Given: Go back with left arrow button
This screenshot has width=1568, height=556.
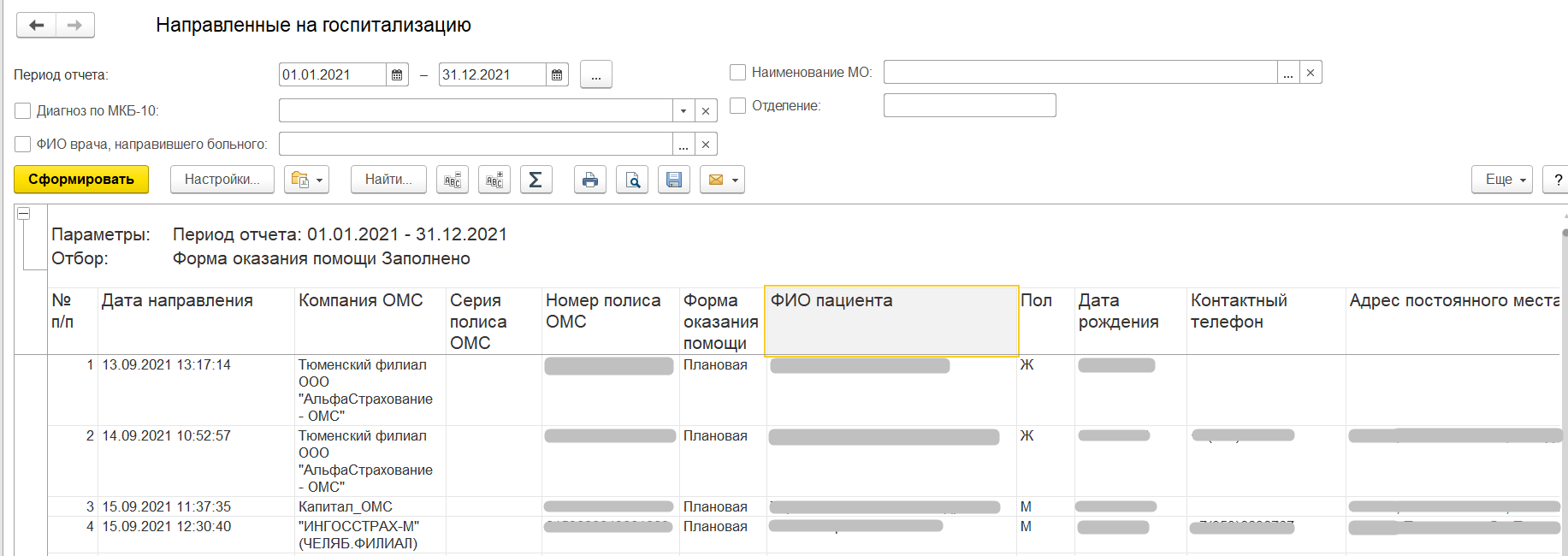Looking at the screenshot, I should (x=37, y=26).
